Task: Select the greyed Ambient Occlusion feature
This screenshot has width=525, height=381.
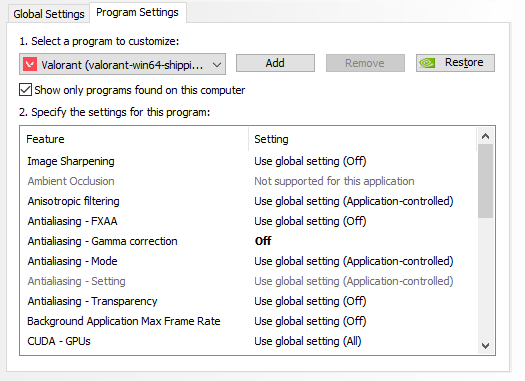Action: pyautogui.click(x=71, y=181)
